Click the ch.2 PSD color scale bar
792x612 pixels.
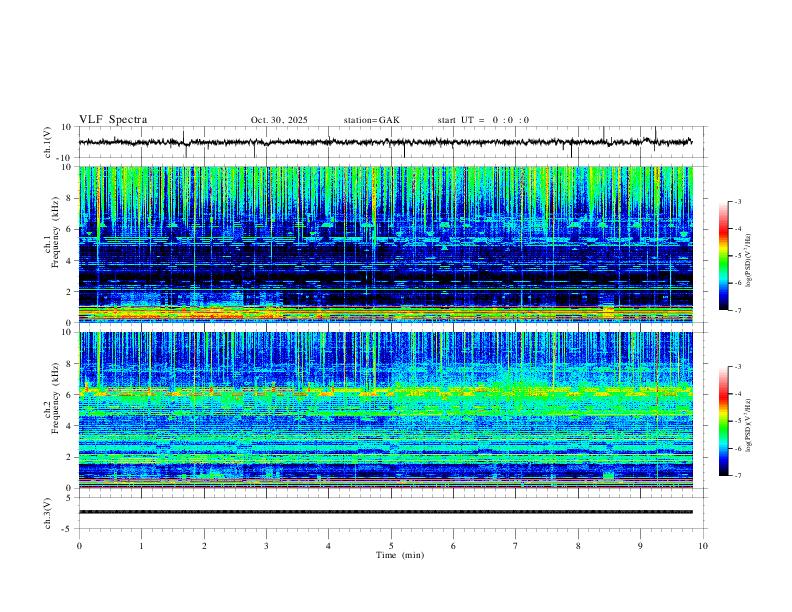tap(724, 421)
